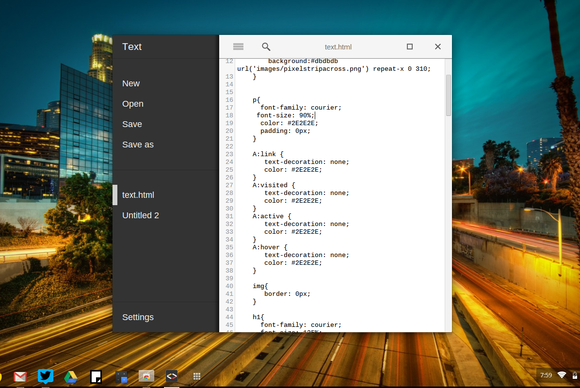Select Save as in the sidebar
Screen dimensions: 580x388
click(138, 145)
